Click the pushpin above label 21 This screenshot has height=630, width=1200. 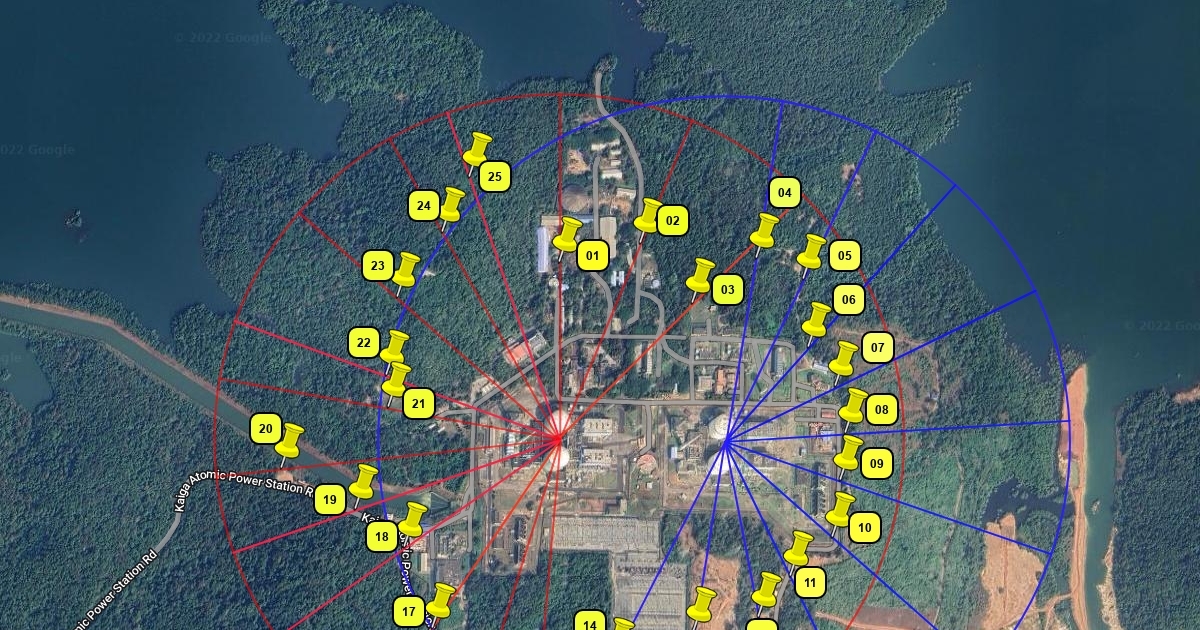tap(396, 380)
